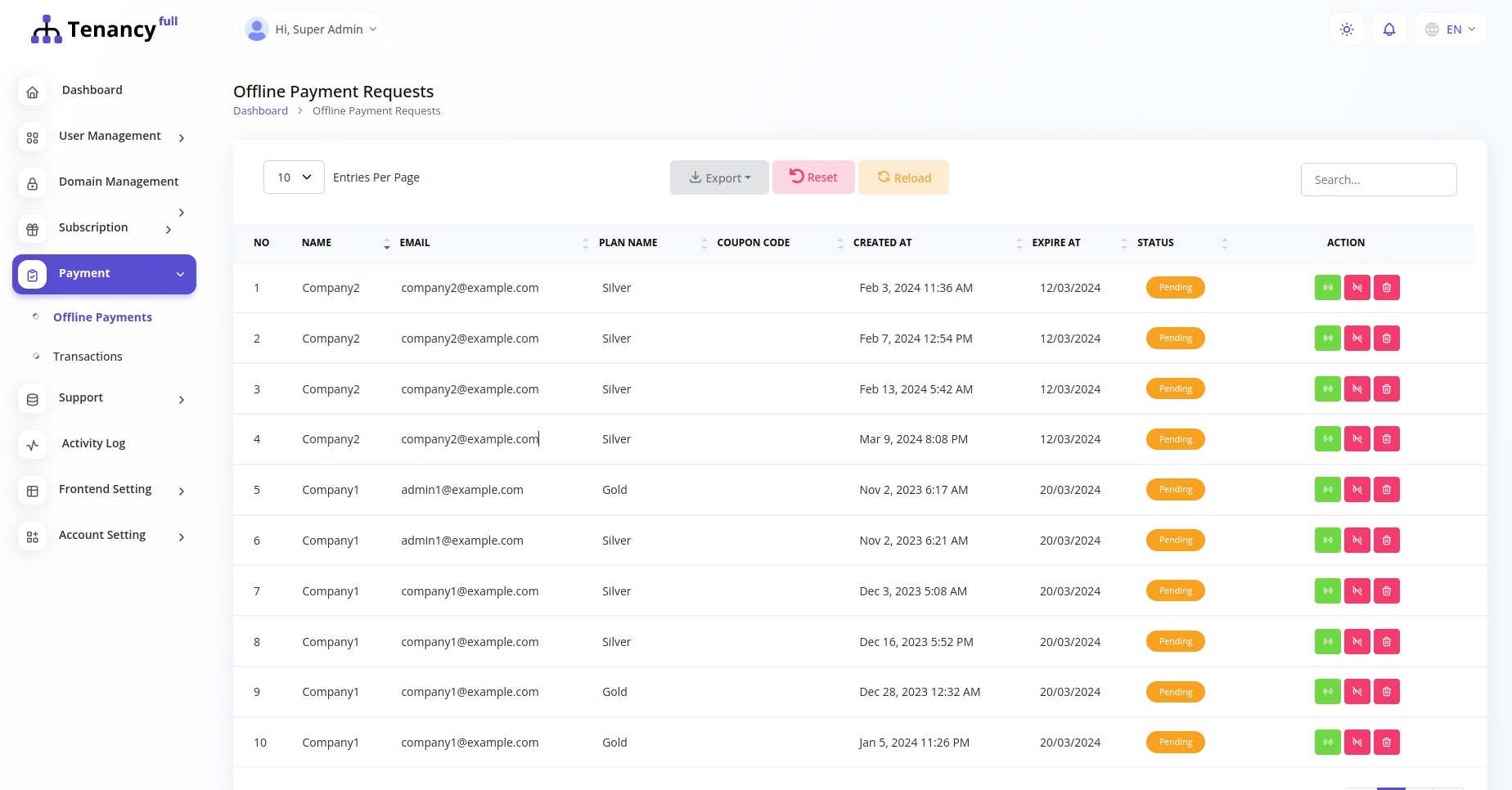Open the Export dropdown menu

point(719,177)
